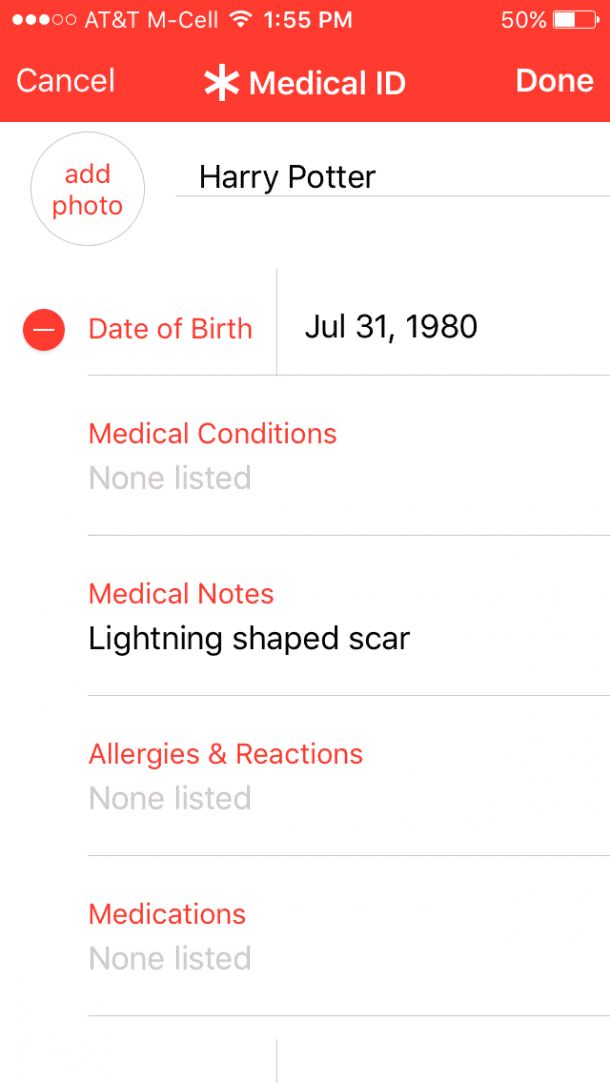Select the add photo circle
Screen dimensions: 610x1083
pyautogui.click(x=88, y=189)
